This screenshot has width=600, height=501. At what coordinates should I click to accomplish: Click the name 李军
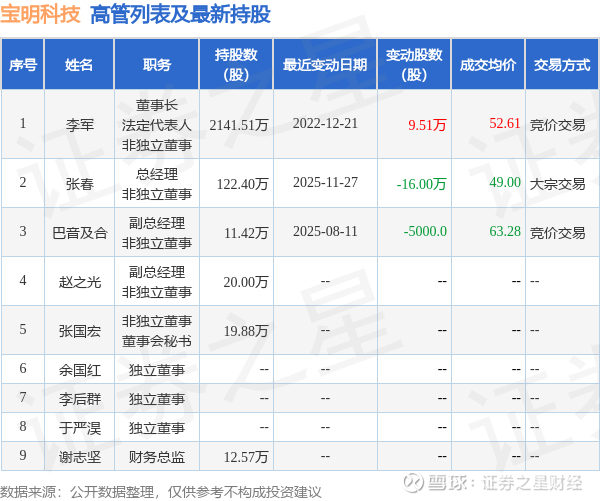point(80,125)
